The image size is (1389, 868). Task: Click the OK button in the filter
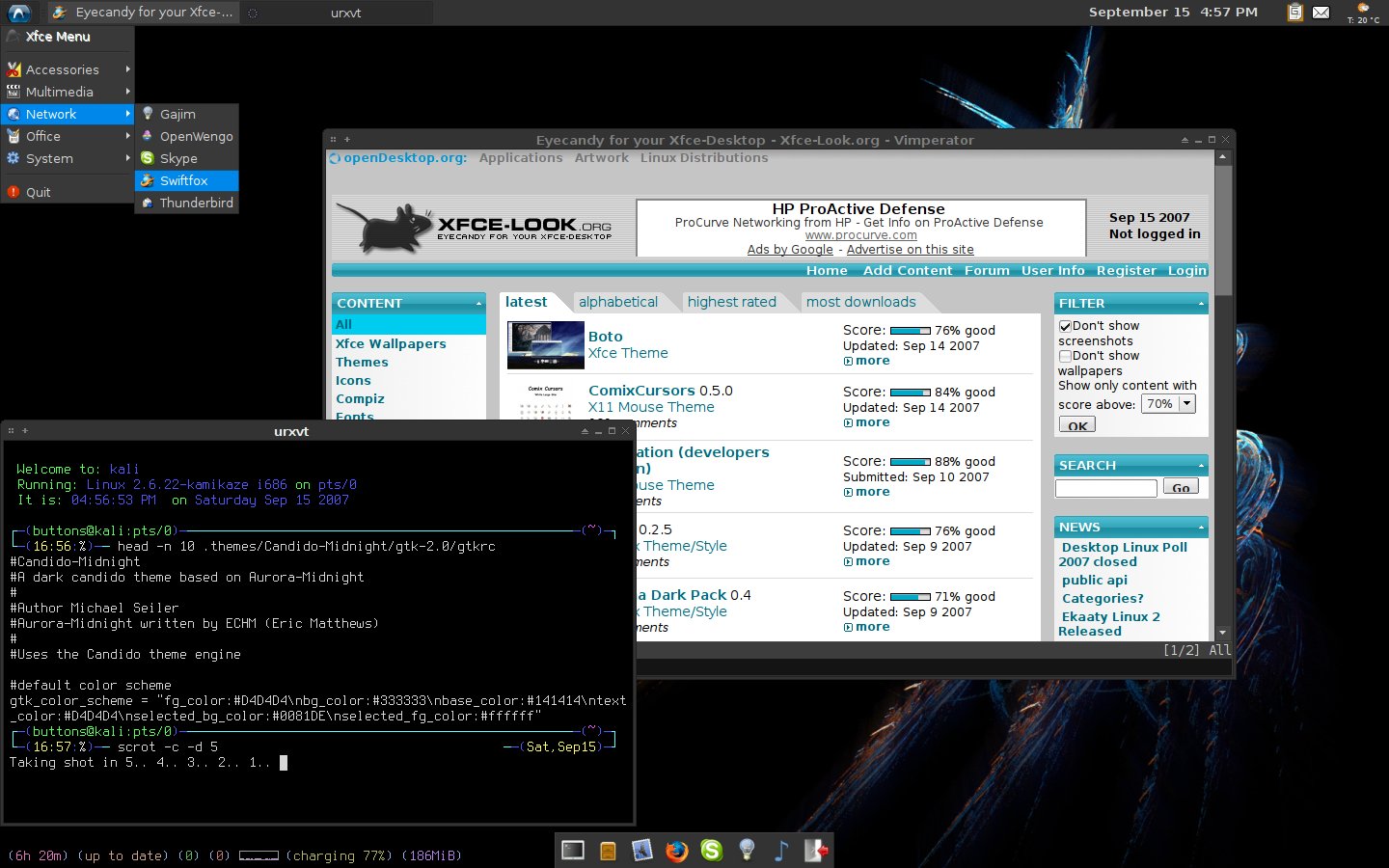[x=1077, y=425]
